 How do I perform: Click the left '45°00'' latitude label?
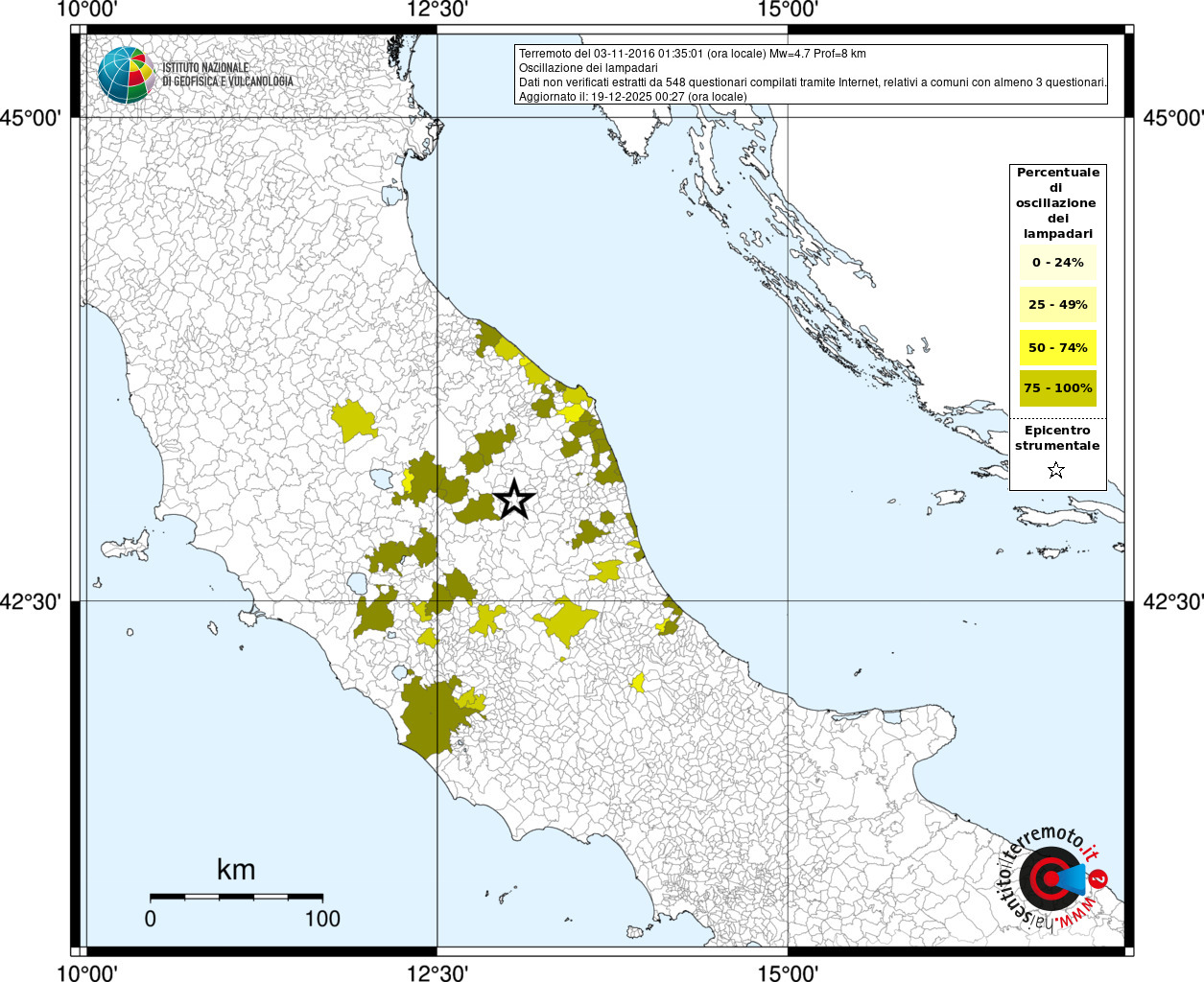pyautogui.click(x=31, y=118)
